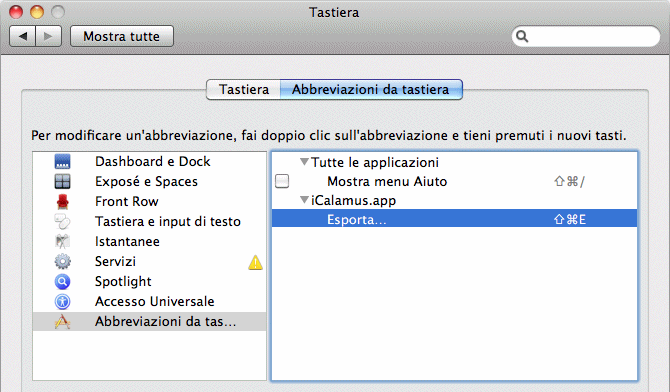Select the Abbreviazioni da tastiera tab
Screen dimensions: 670x392
tap(371, 89)
